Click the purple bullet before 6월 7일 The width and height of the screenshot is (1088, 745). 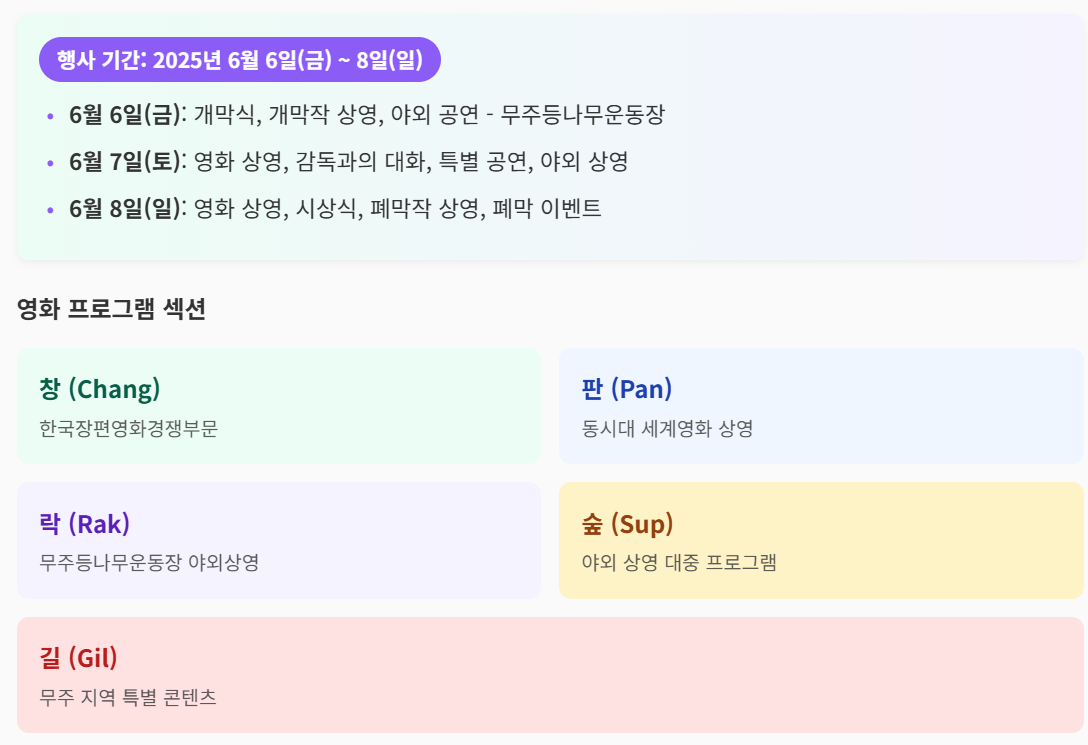(x=50, y=163)
